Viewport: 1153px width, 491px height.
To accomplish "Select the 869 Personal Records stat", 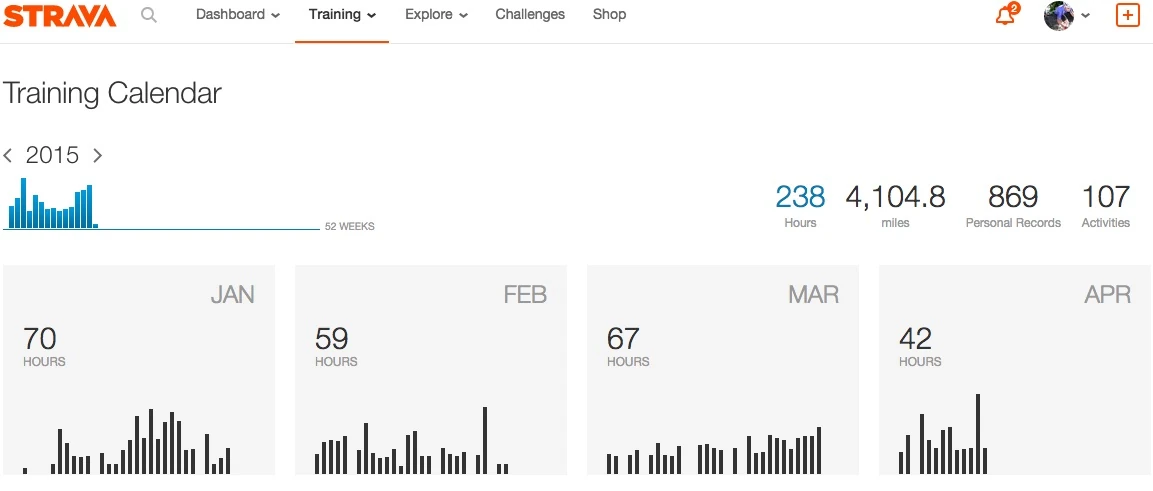I will click(1013, 205).
